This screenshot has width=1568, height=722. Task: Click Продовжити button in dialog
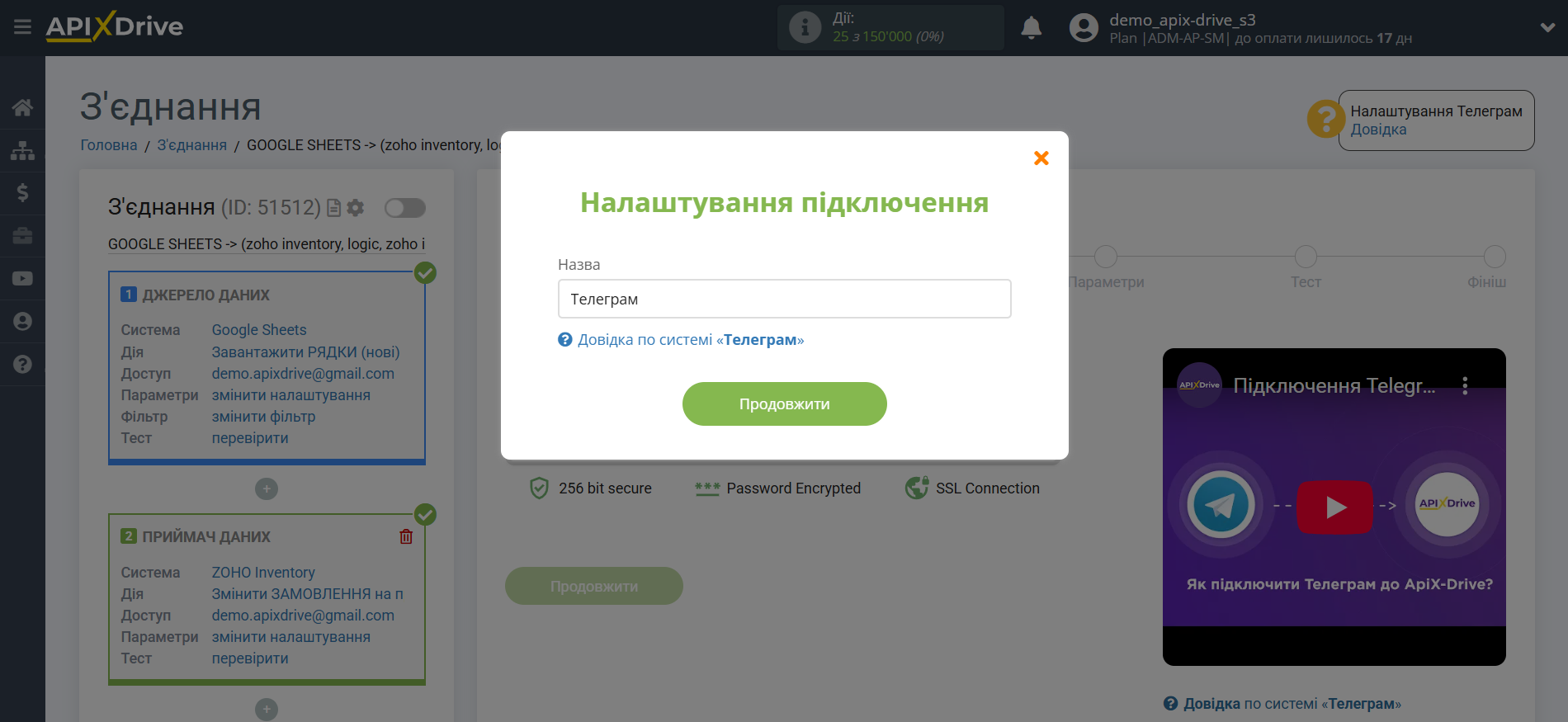785,404
